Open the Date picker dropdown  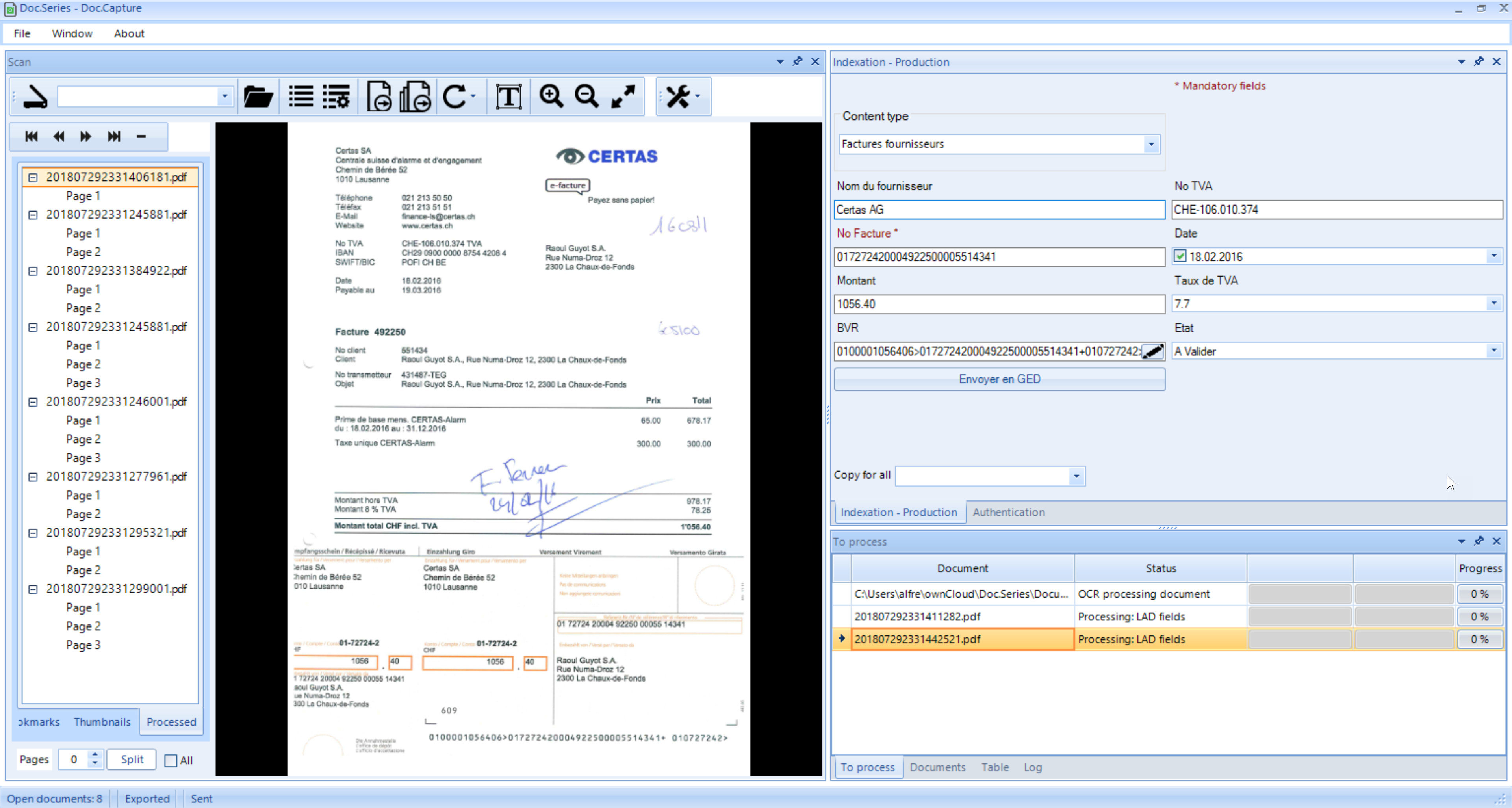pos(1494,256)
